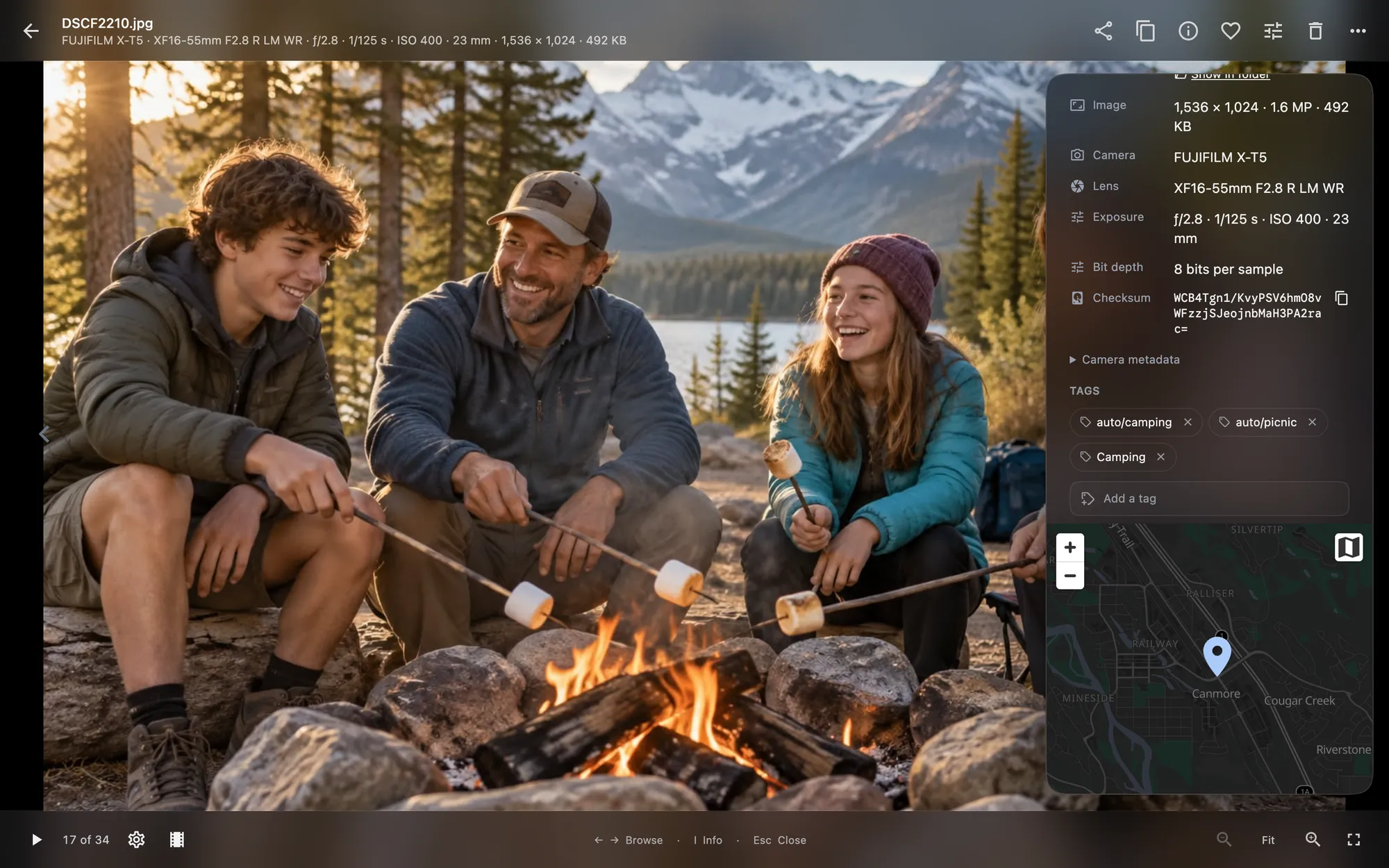
Task: Click the I Info shortcut hint
Action: 708,840
